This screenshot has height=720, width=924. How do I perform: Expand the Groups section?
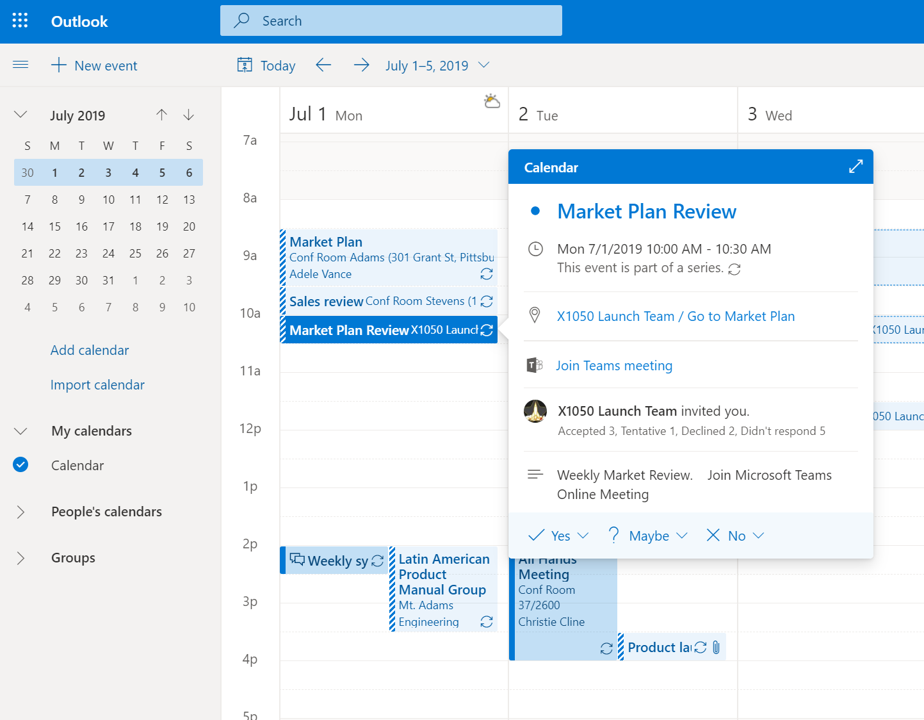click(21, 558)
